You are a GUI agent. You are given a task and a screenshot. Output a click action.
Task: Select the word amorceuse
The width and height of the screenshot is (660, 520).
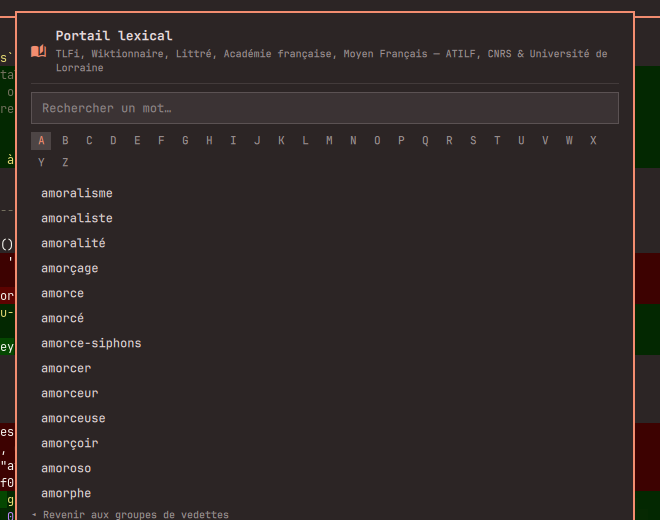click(x=73, y=419)
